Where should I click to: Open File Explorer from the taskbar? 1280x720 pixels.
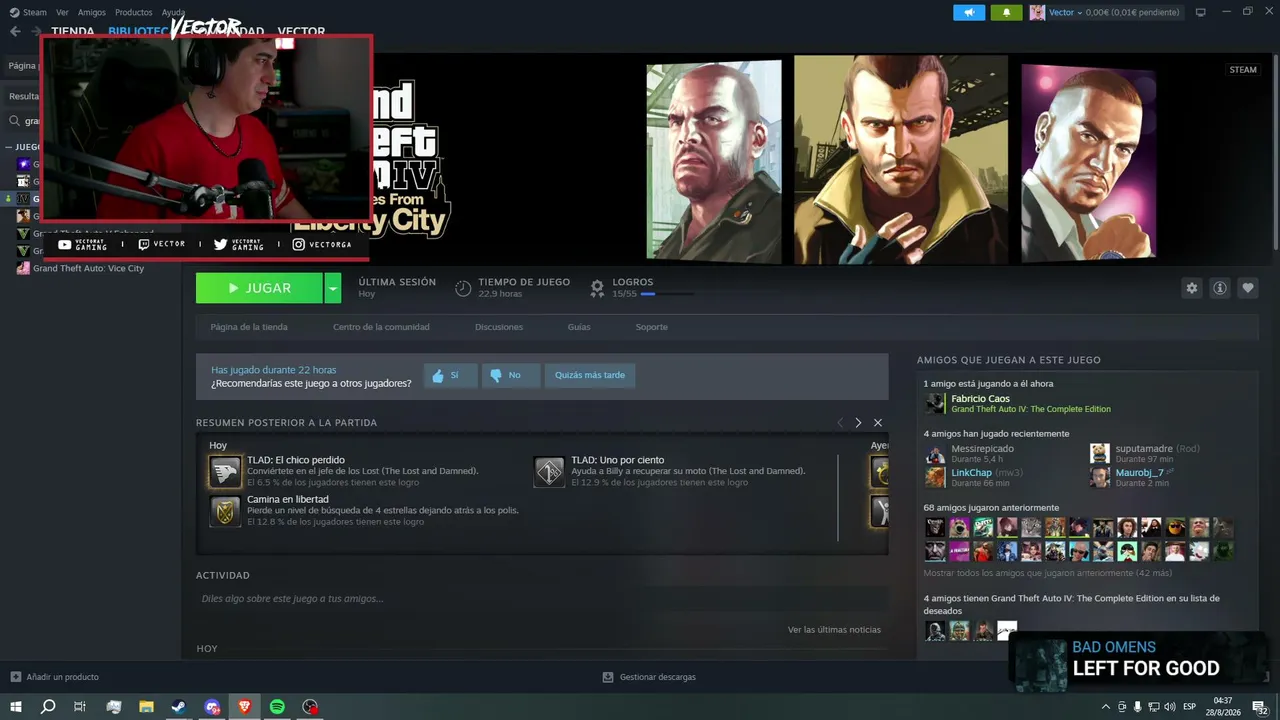click(146, 707)
